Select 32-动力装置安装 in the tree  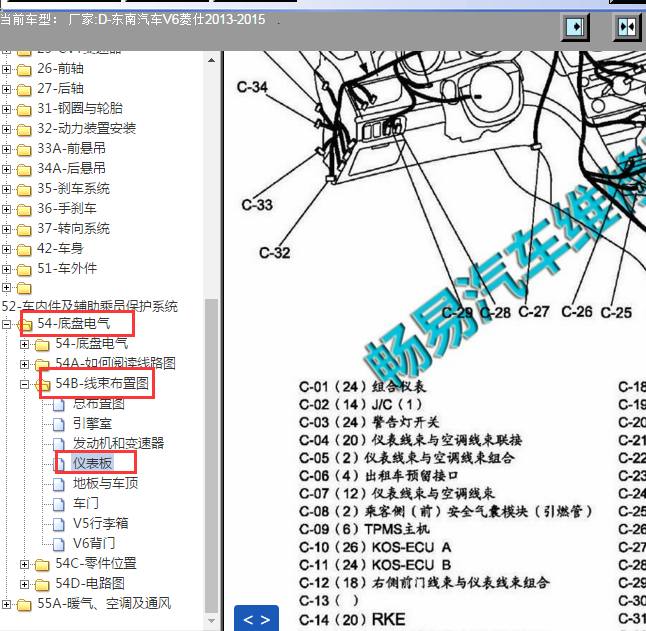[87, 129]
